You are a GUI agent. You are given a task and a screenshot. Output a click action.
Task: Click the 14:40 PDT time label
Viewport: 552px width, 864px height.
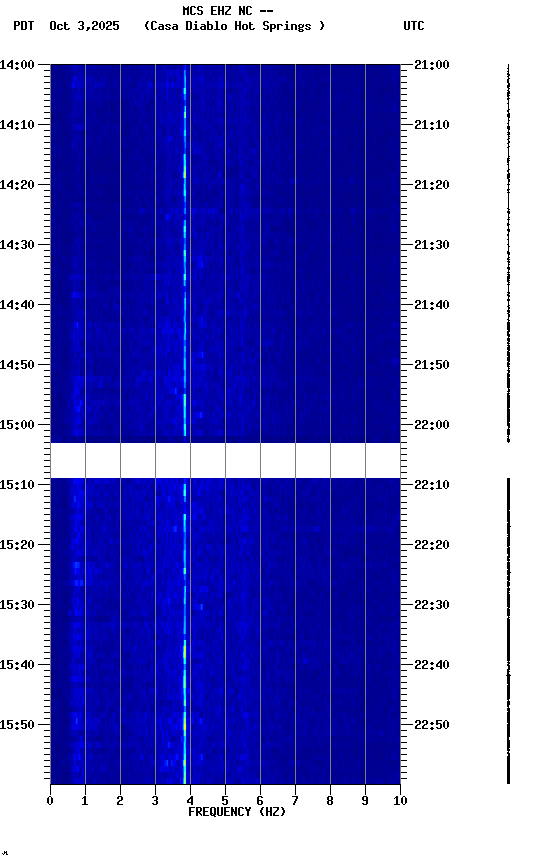point(17,305)
